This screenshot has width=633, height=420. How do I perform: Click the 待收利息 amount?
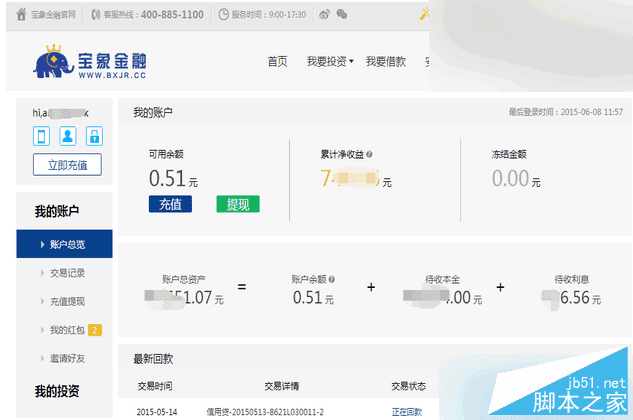coord(571,298)
